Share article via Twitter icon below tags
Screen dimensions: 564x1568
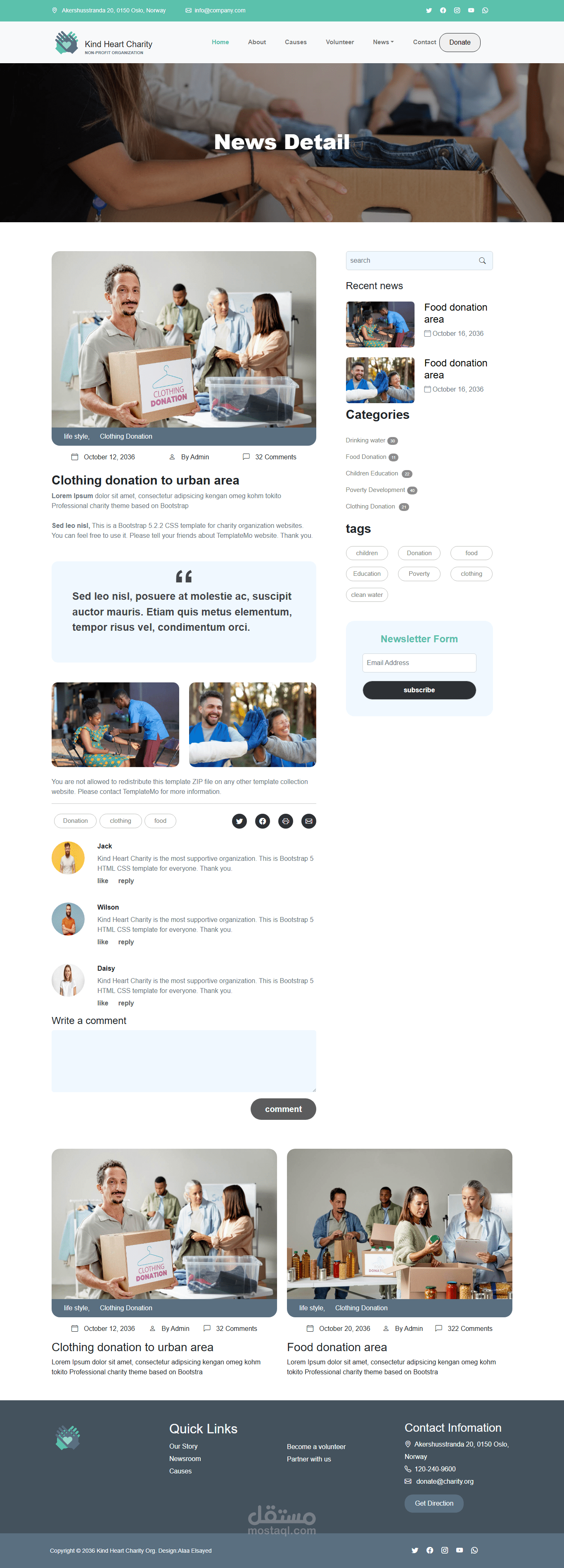pos(239,821)
